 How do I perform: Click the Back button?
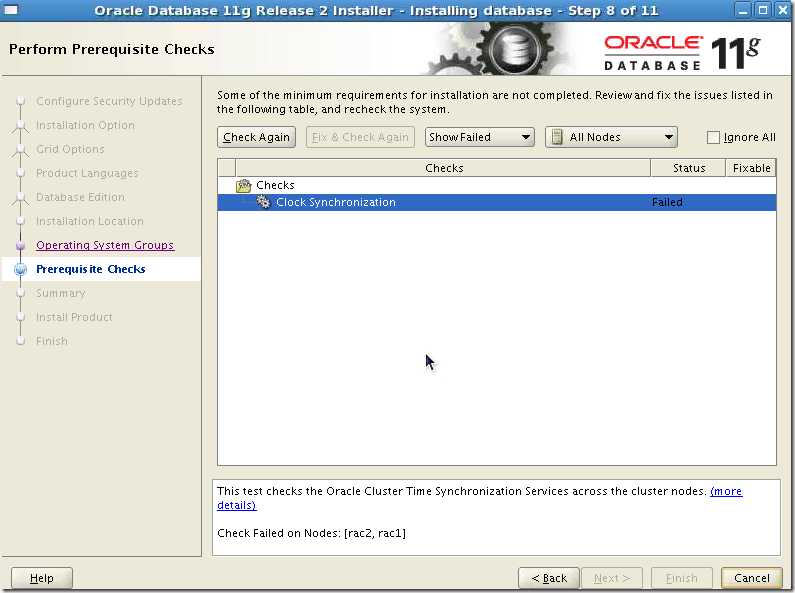pos(549,578)
